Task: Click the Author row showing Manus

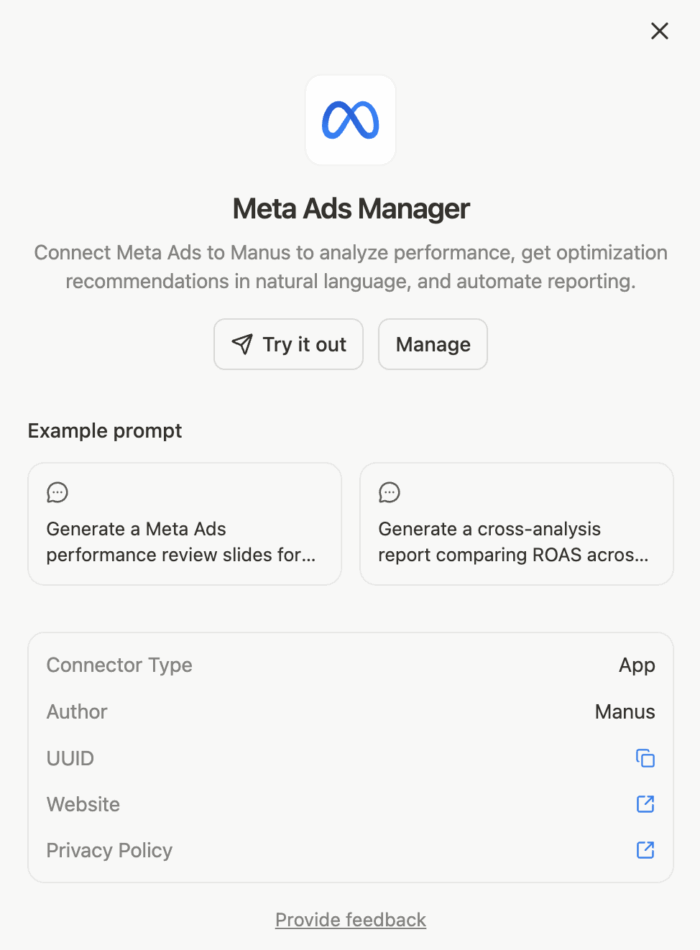Action: tap(350, 711)
